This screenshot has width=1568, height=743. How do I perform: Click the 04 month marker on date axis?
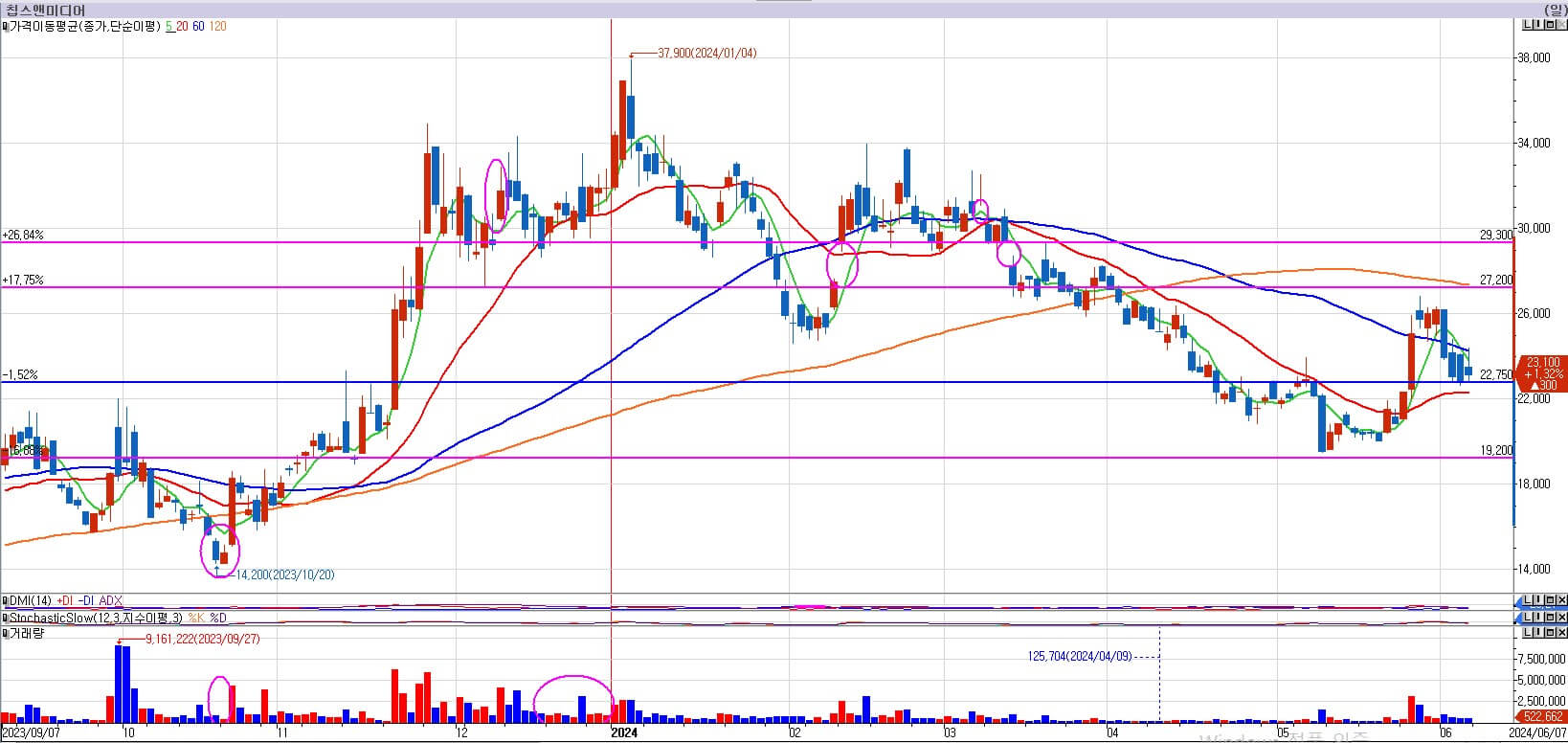(1111, 733)
